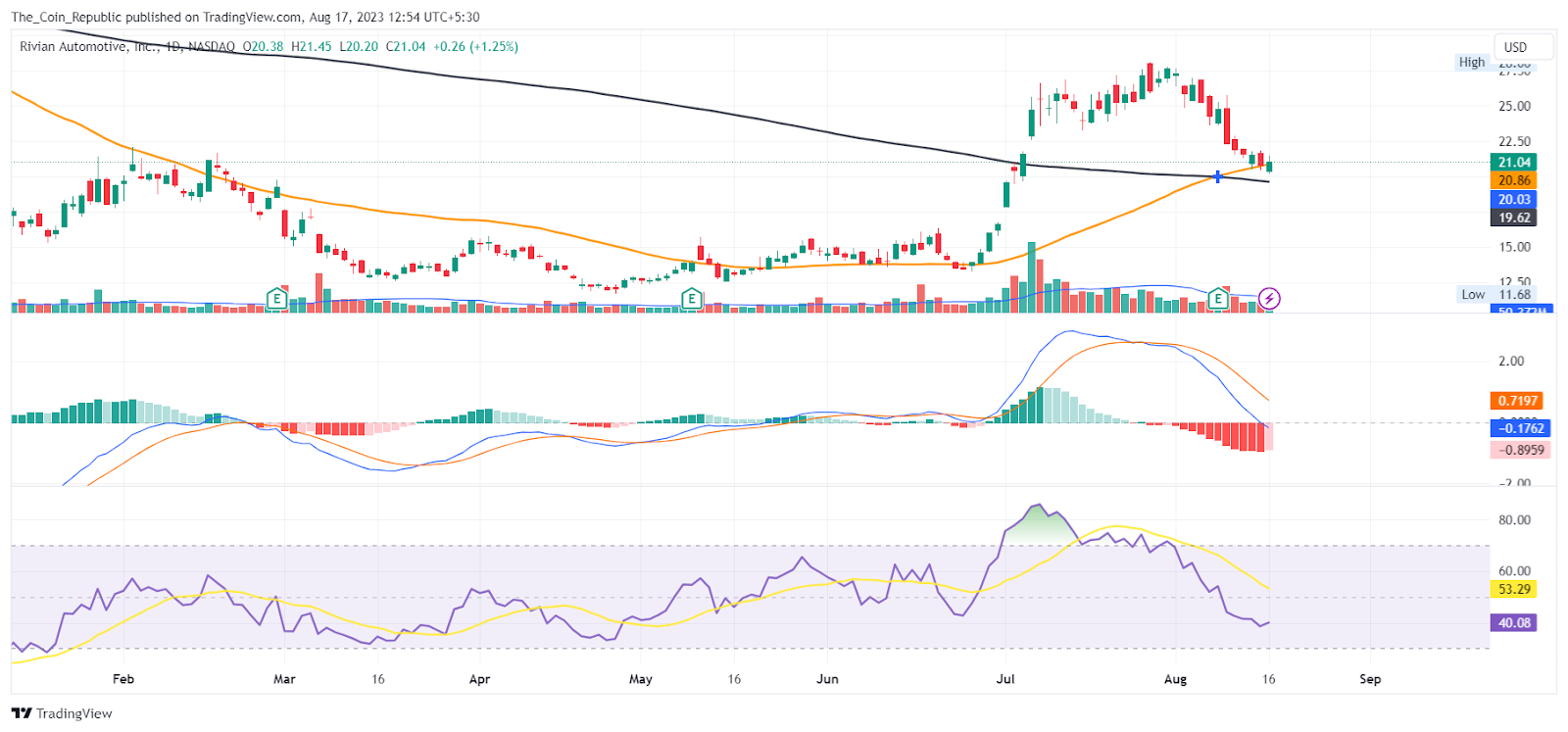
Task: Click the orange 0.7197 MACD signal tag
Action: 1517,401
